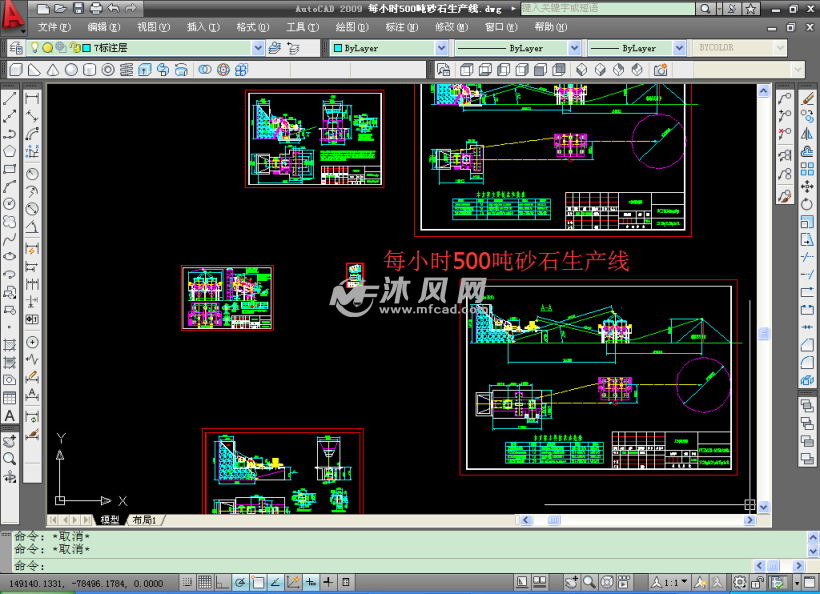Viewport: 820px width, 594px height.
Task: Toggle Dynamic Input in status bar
Action: 311,582
